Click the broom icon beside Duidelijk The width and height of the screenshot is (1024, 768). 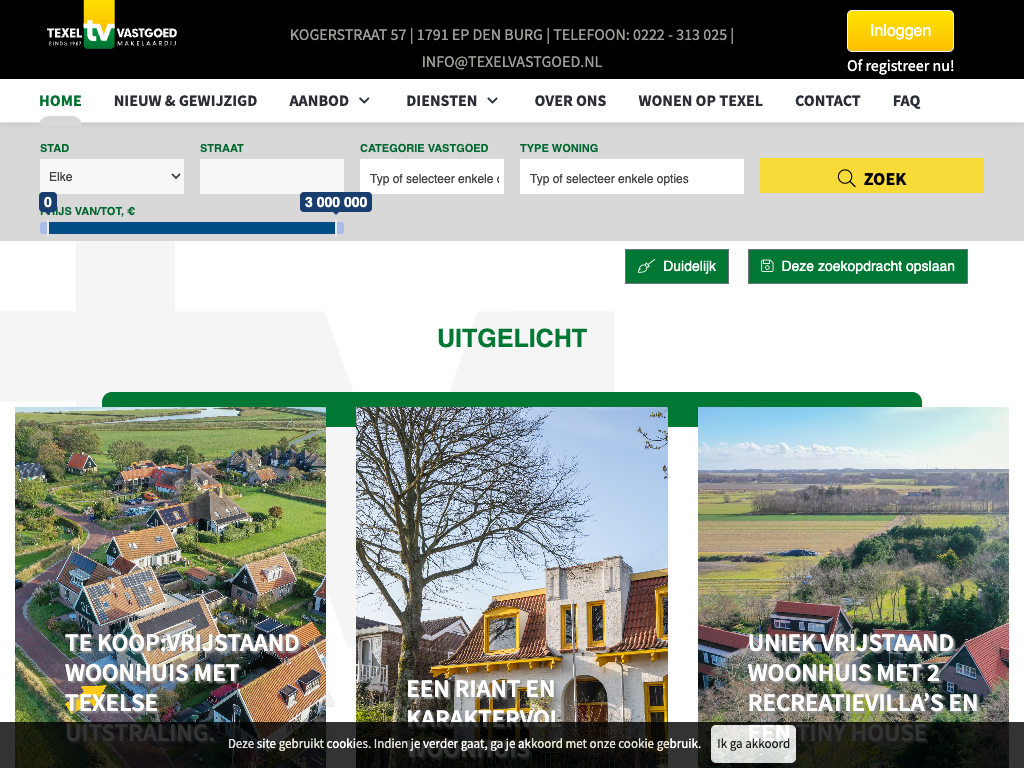[646, 267]
